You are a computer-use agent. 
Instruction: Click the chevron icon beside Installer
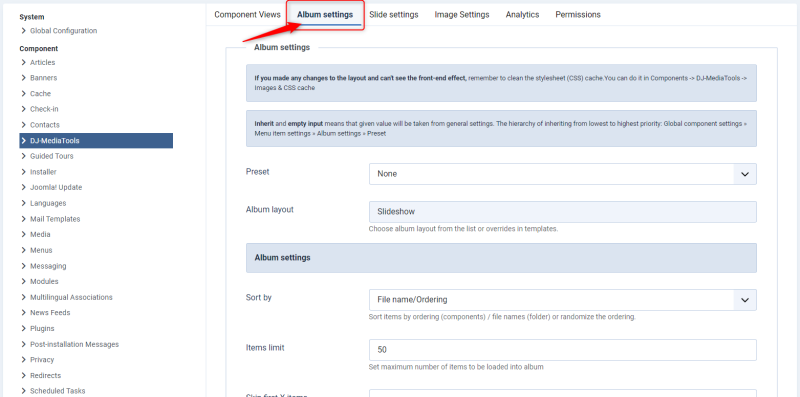point(23,172)
